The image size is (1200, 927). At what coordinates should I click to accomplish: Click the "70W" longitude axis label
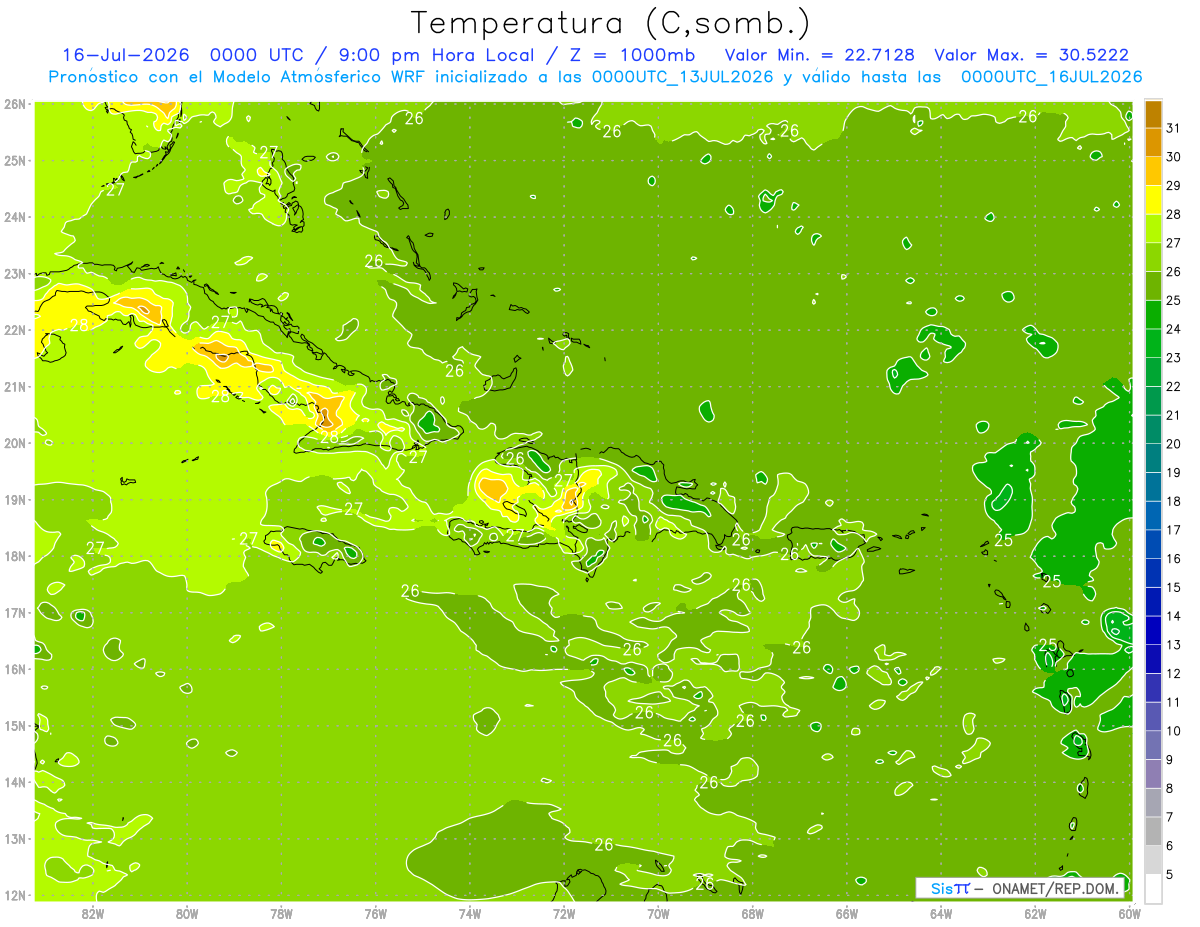(658, 913)
